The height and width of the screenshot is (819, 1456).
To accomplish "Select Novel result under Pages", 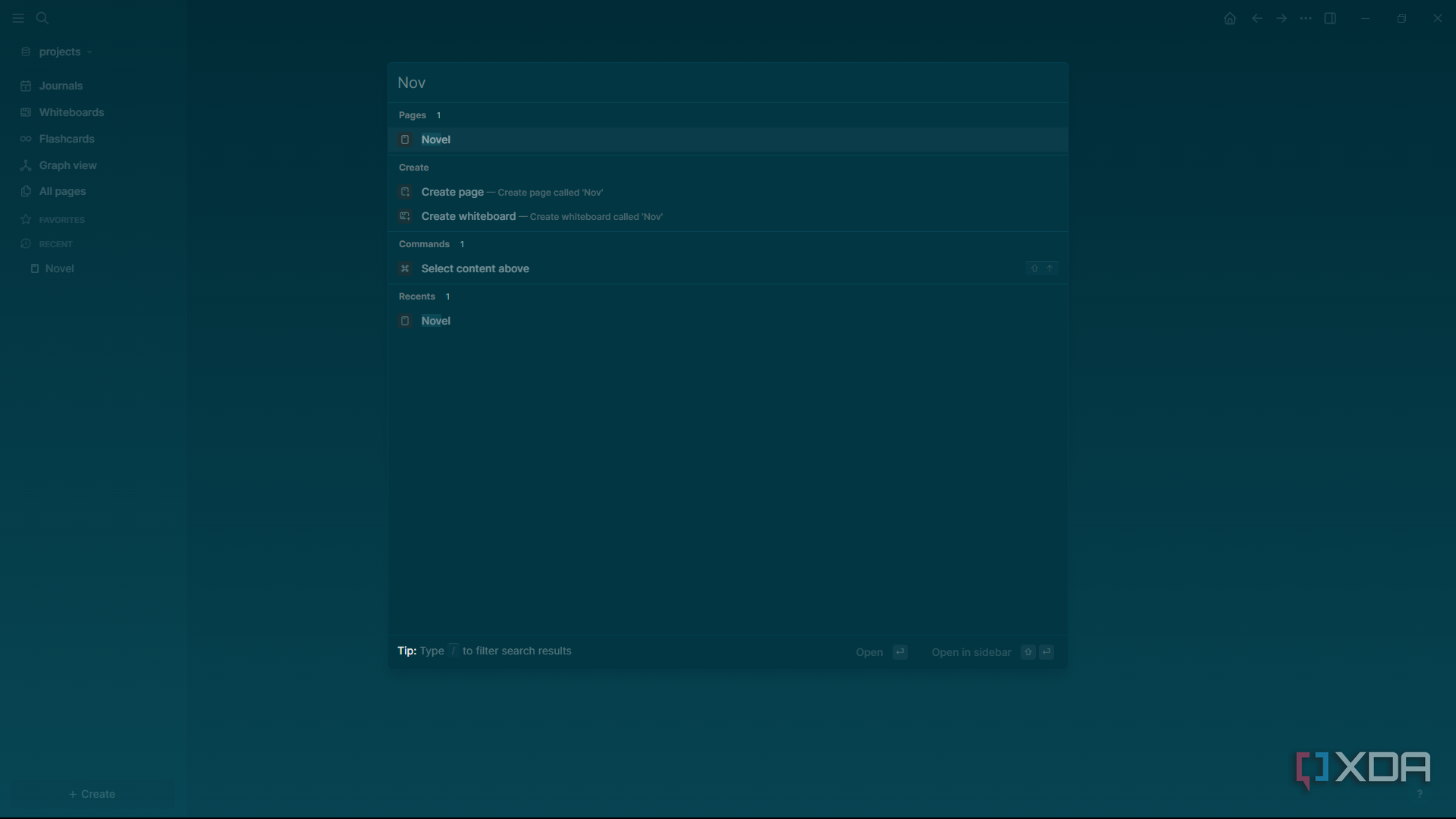I will (x=728, y=140).
